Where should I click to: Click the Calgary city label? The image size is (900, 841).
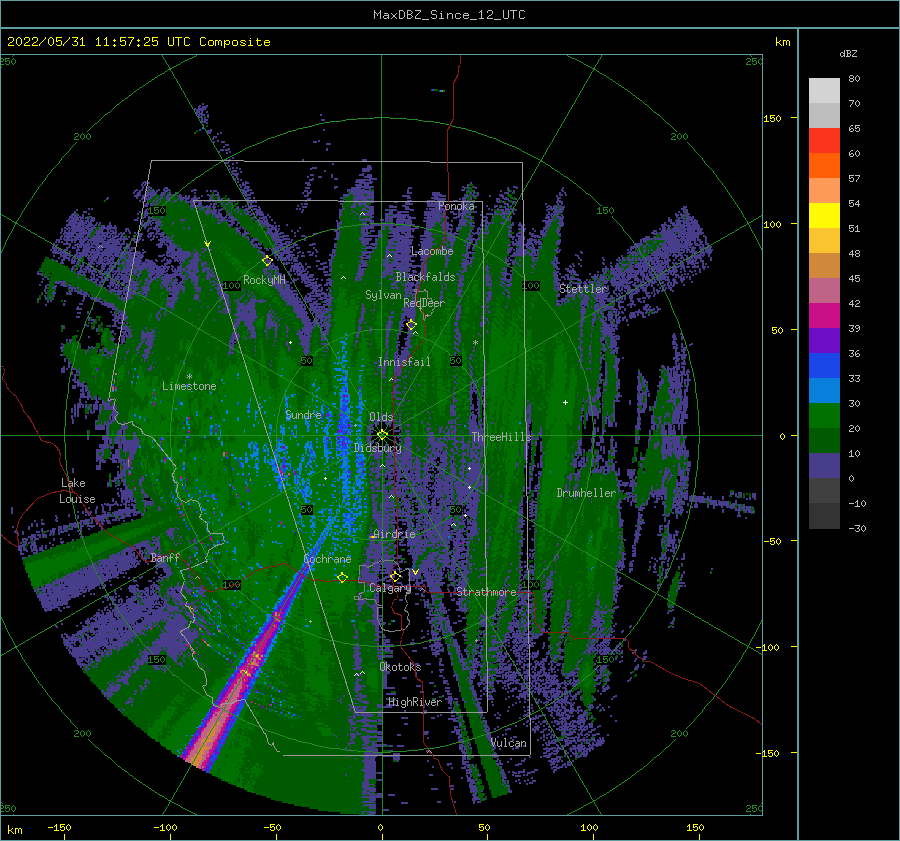[390, 588]
